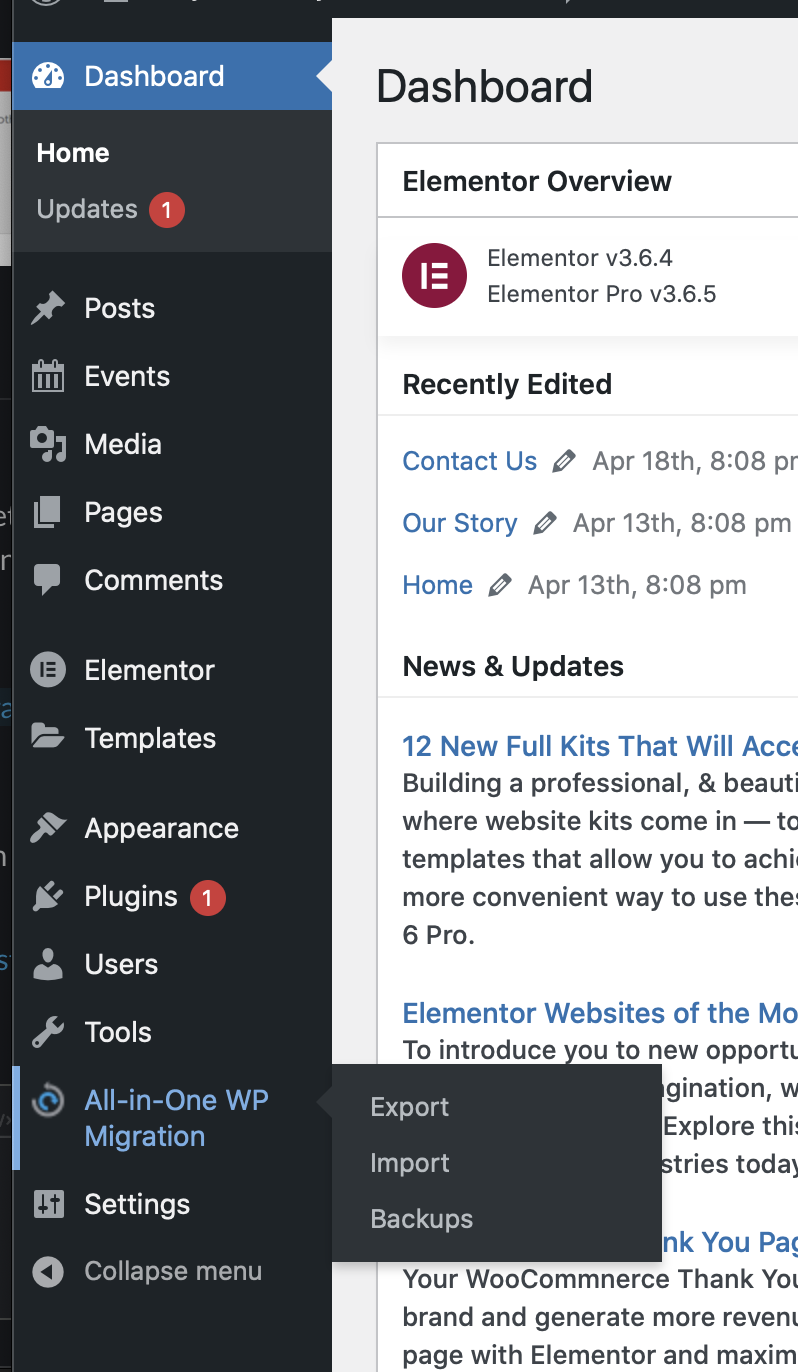Open the Our Story page link

(x=459, y=523)
